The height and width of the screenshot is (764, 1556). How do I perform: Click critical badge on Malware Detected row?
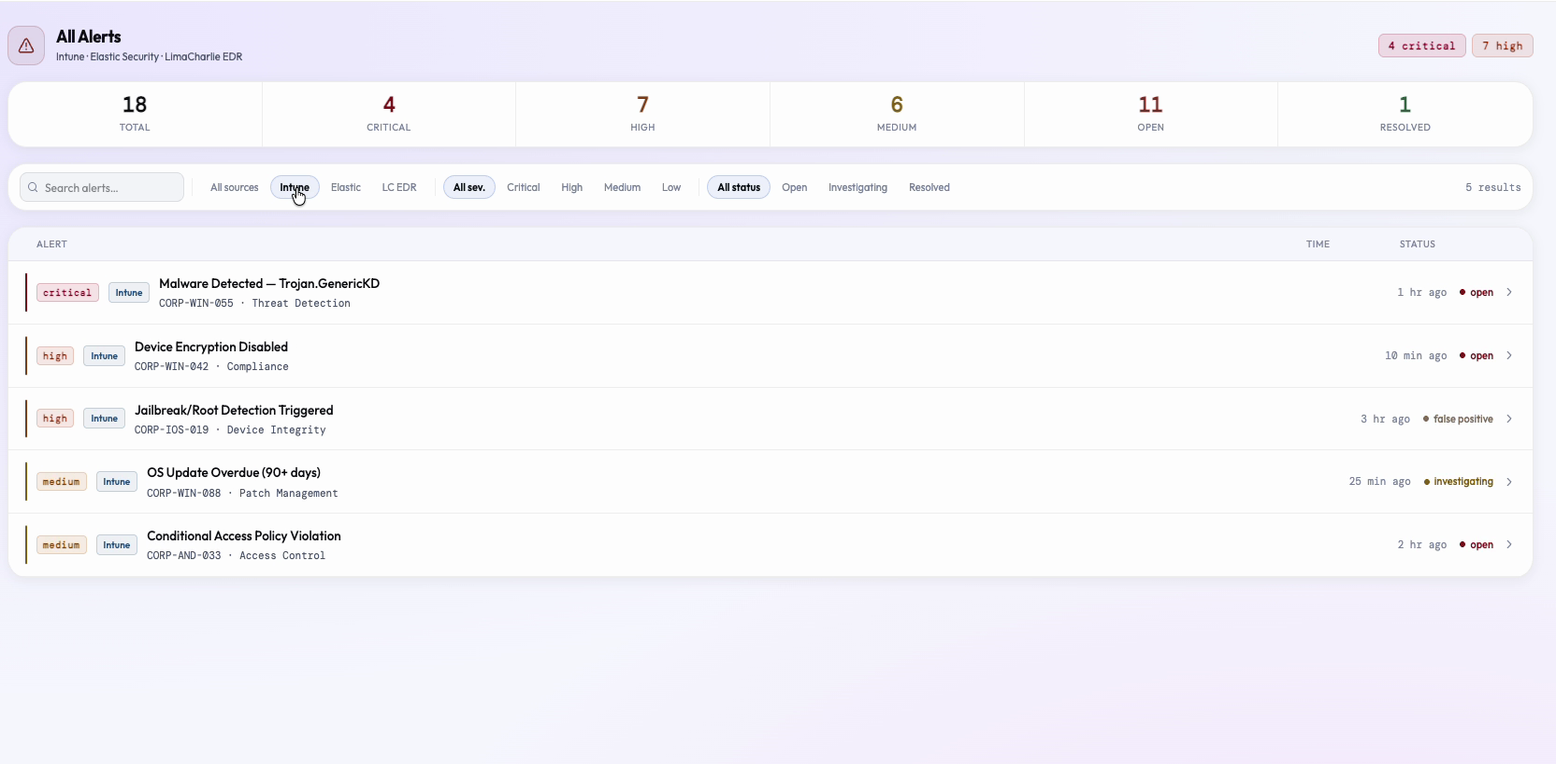68,293
